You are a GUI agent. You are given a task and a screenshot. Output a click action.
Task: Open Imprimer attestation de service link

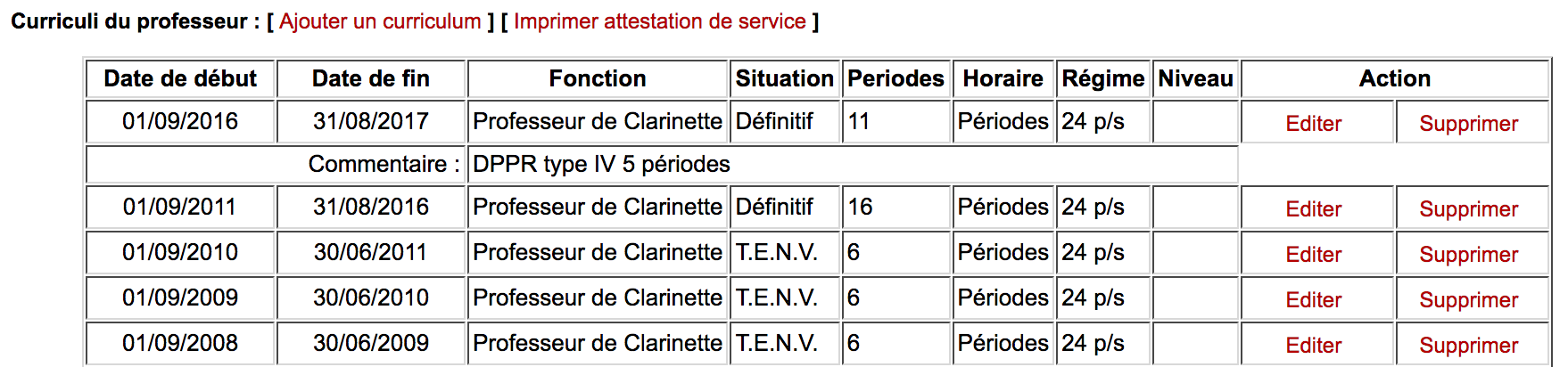pos(659,21)
